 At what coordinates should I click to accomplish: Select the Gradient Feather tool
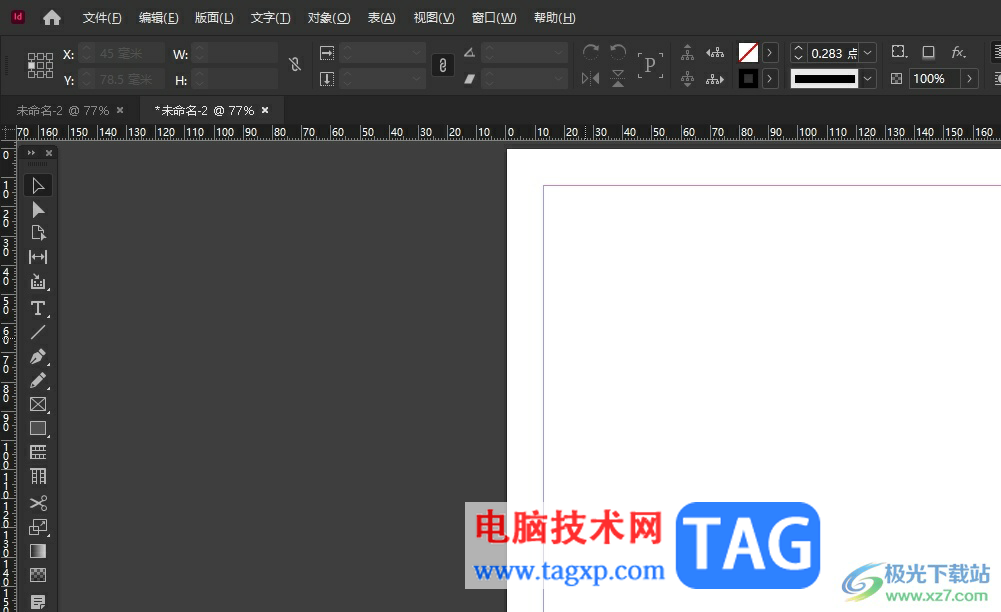point(38,575)
